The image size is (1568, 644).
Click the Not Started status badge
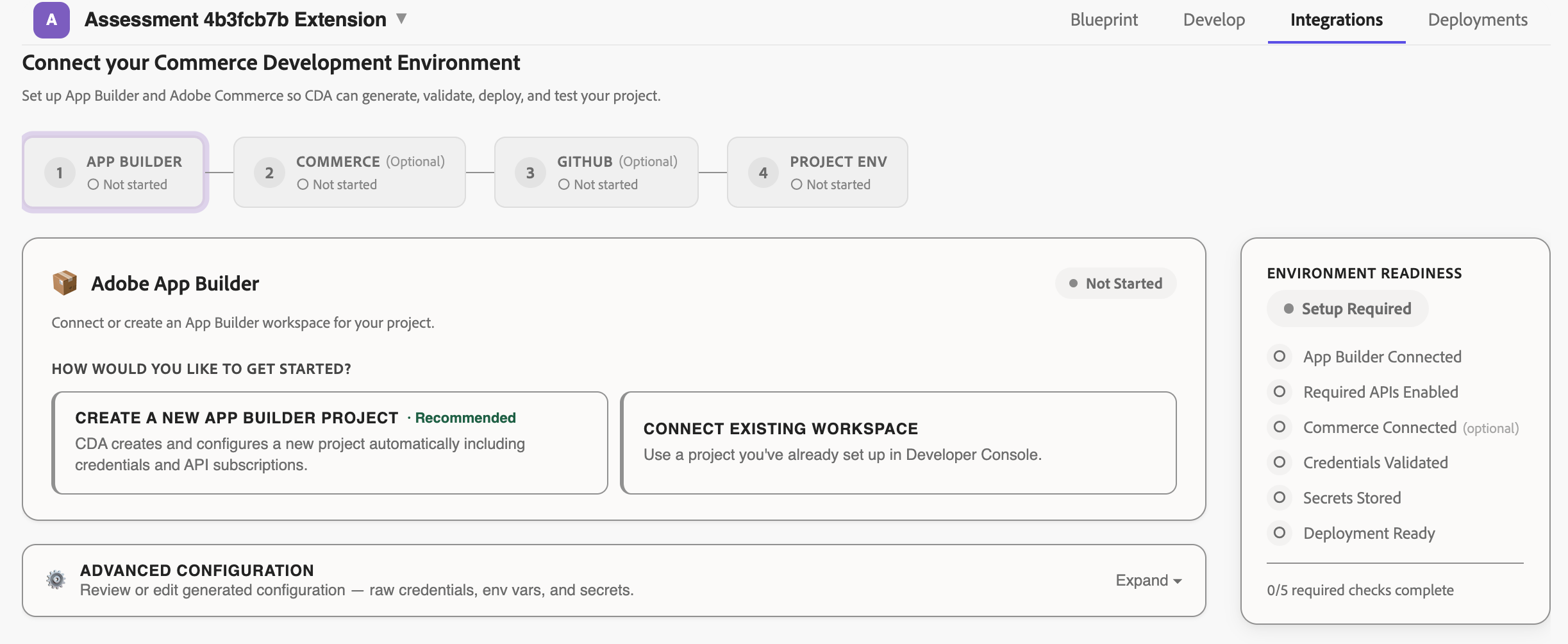click(1115, 284)
